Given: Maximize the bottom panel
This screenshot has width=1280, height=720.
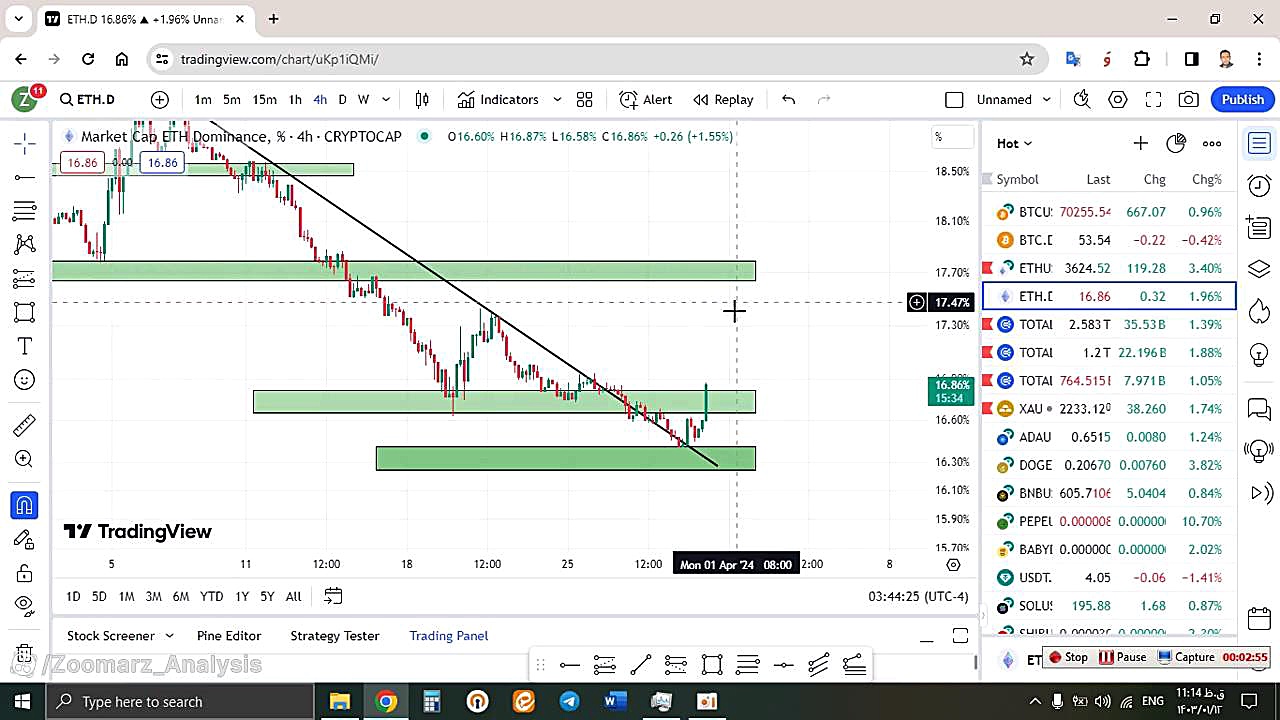Looking at the screenshot, I should 960,636.
